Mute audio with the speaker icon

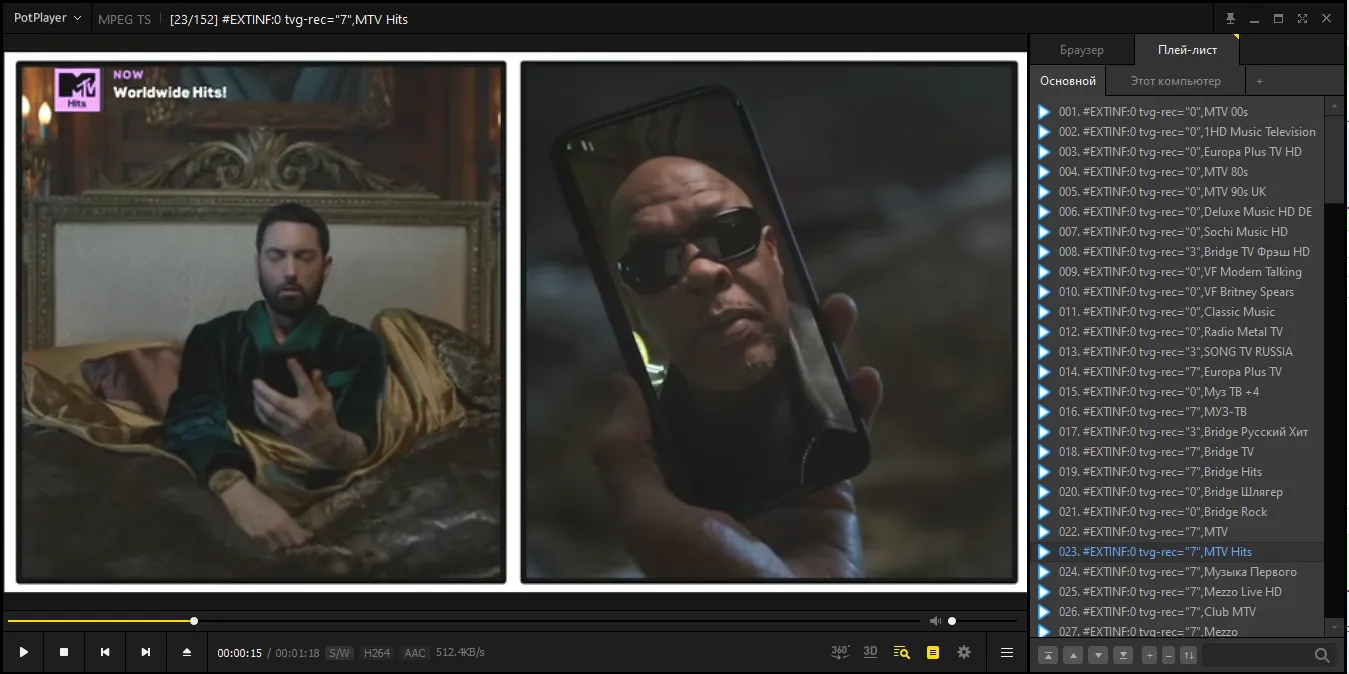[x=935, y=621]
